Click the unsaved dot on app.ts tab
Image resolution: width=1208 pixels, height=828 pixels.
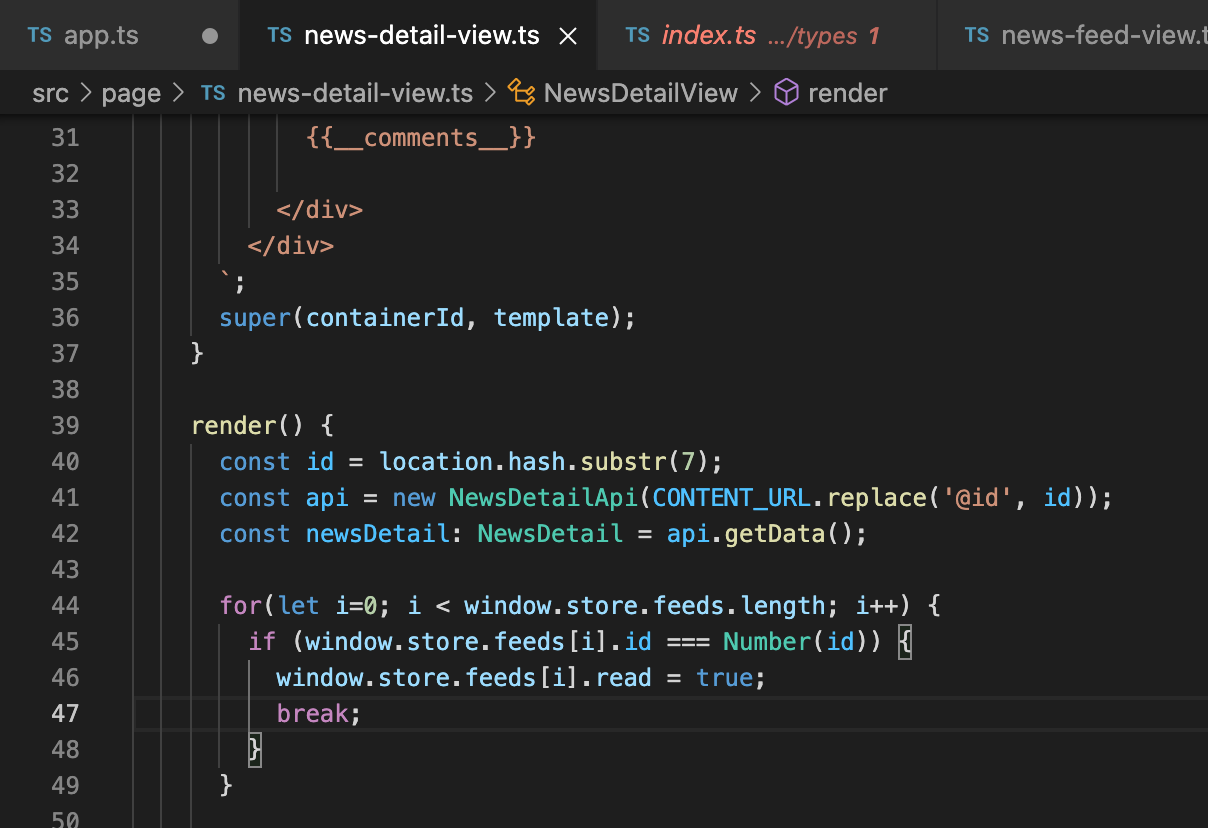[210, 36]
